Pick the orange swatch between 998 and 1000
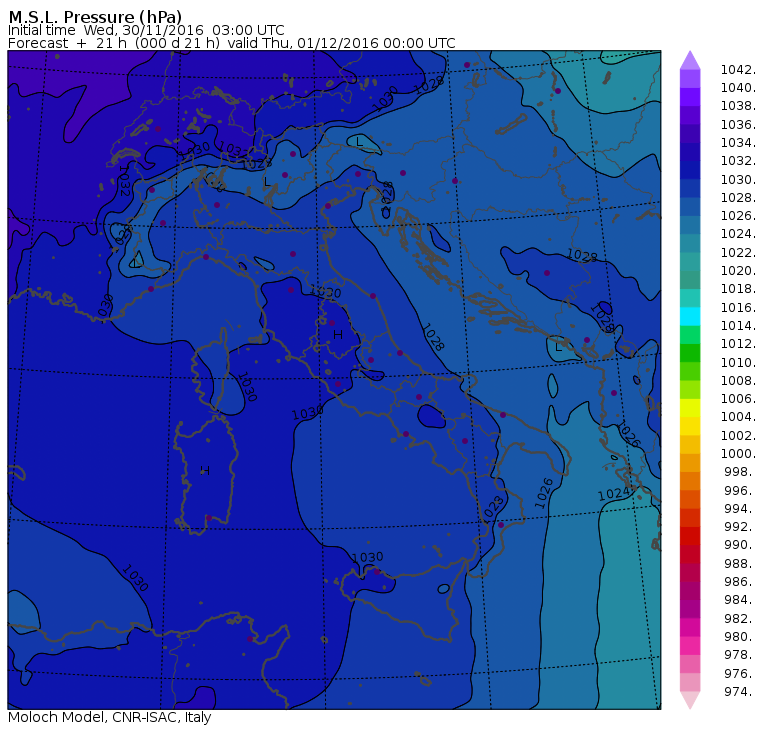760x731 pixels. pyautogui.click(x=690, y=462)
